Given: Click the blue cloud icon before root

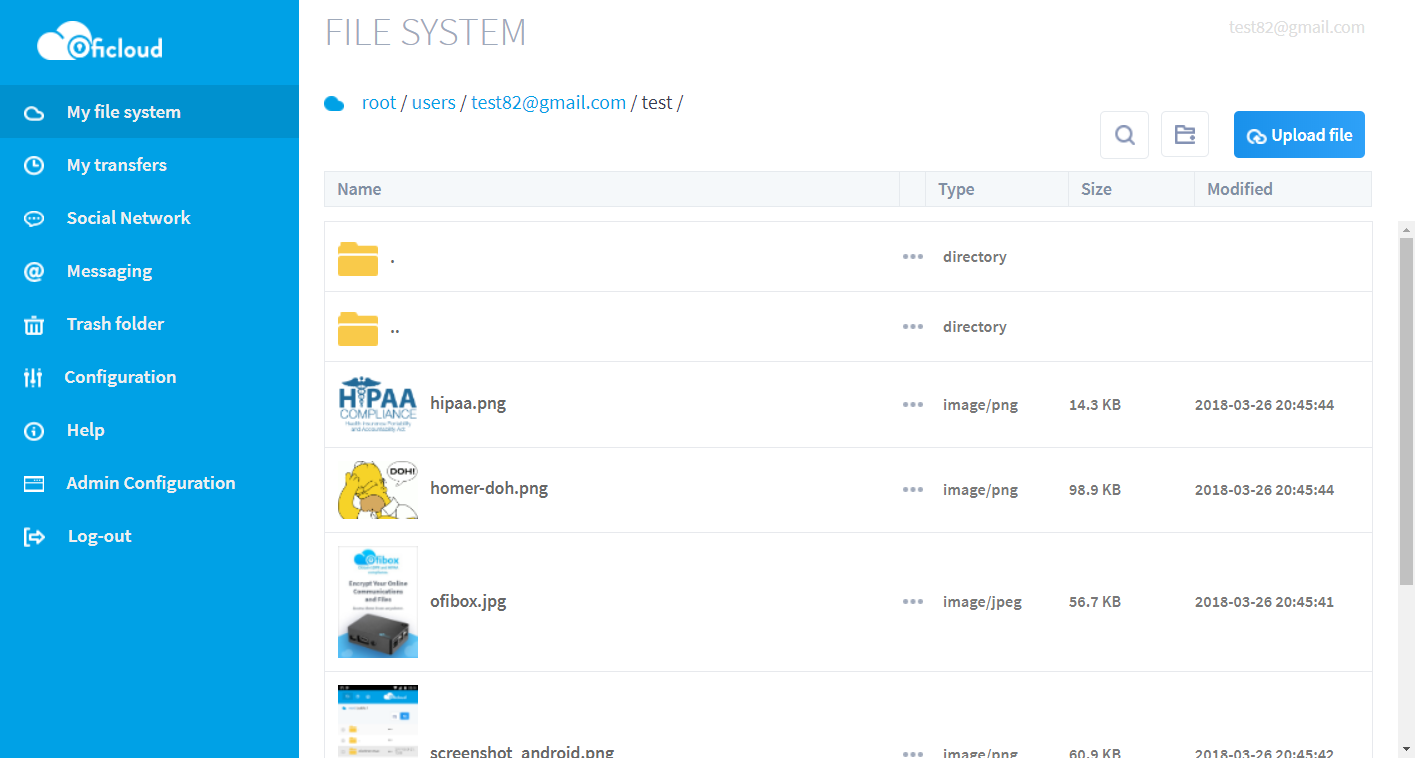Looking at the screenshot, I should click(334, 103).
